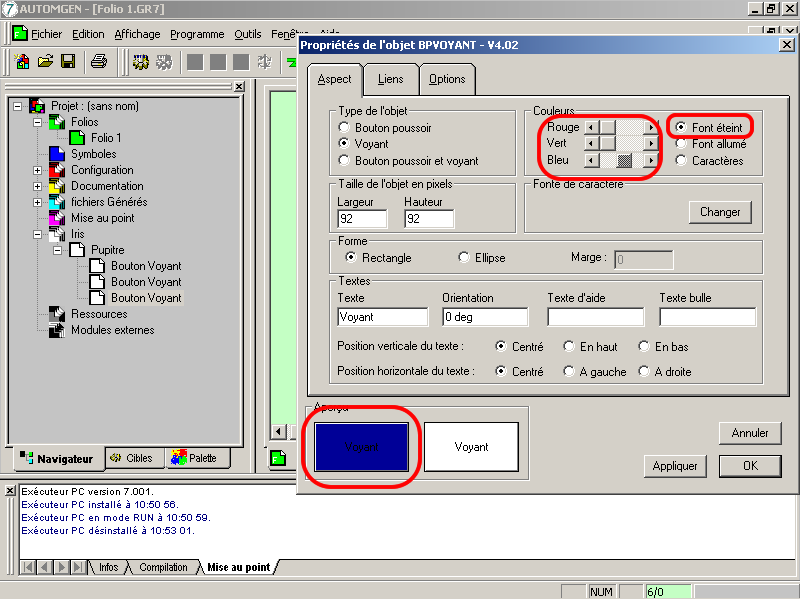Click the magenta Mise au point tree icon
The height and width of the screenshot is (600, 800).
[56, 218]
